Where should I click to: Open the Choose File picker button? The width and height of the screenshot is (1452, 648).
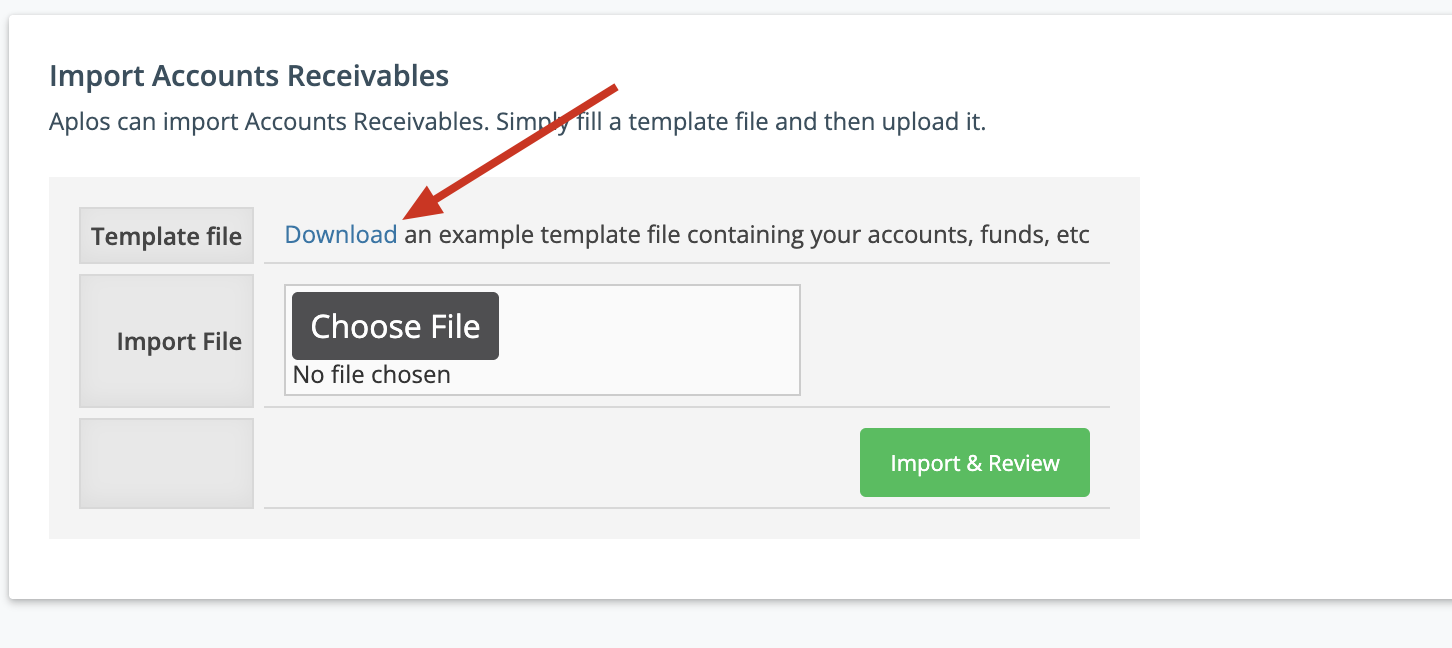point(395,326)
